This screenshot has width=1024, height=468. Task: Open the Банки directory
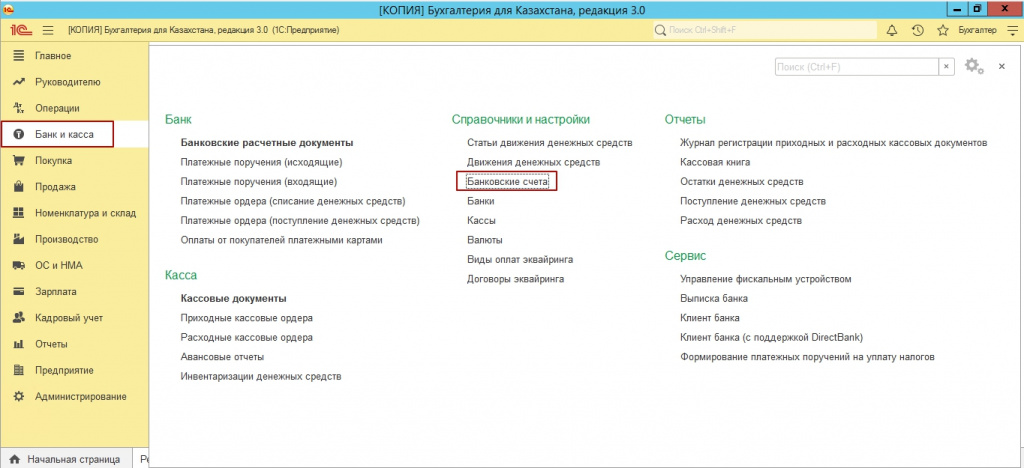pos(481,201)
